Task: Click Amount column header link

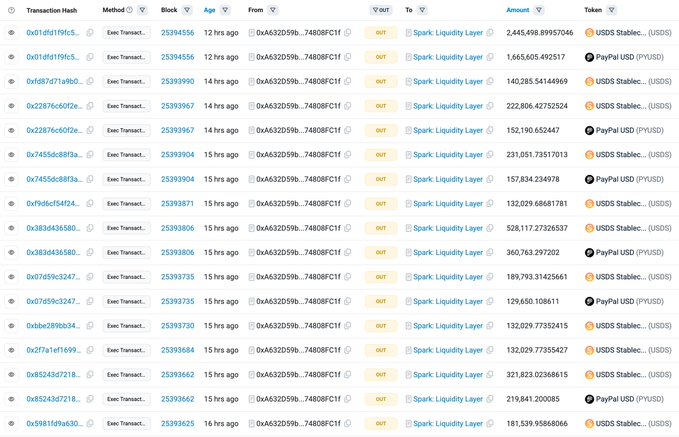Action: click(x=518, y=10)
